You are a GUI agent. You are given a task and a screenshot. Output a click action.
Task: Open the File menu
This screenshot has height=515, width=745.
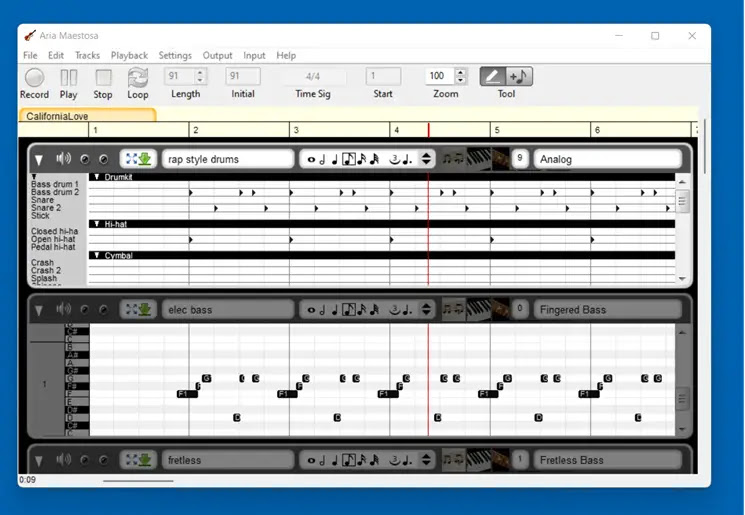click(30, 55)
